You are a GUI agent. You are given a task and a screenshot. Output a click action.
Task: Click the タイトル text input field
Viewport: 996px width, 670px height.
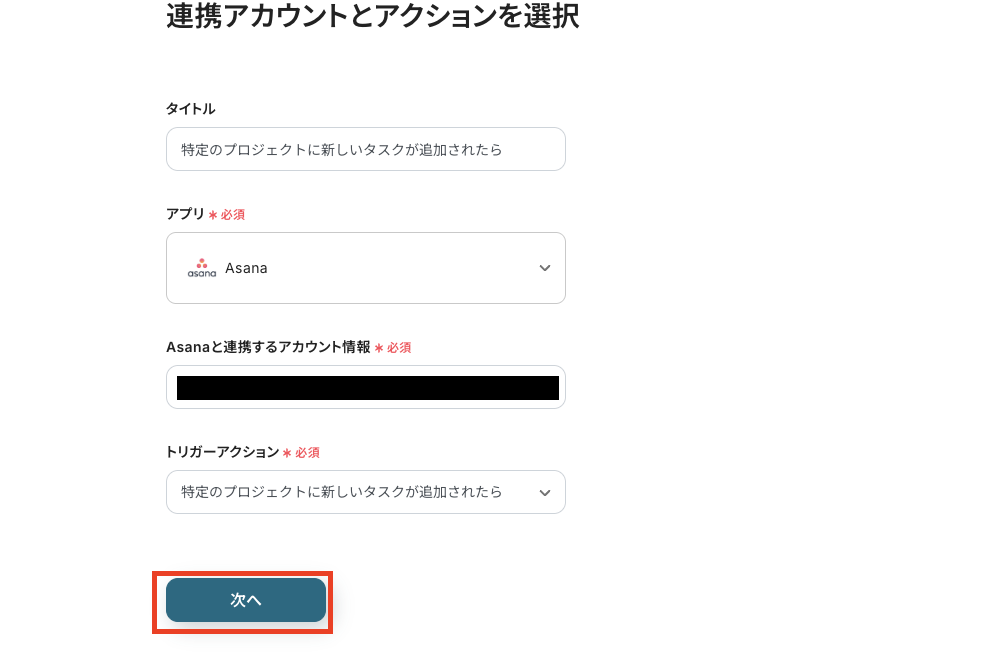365,149
